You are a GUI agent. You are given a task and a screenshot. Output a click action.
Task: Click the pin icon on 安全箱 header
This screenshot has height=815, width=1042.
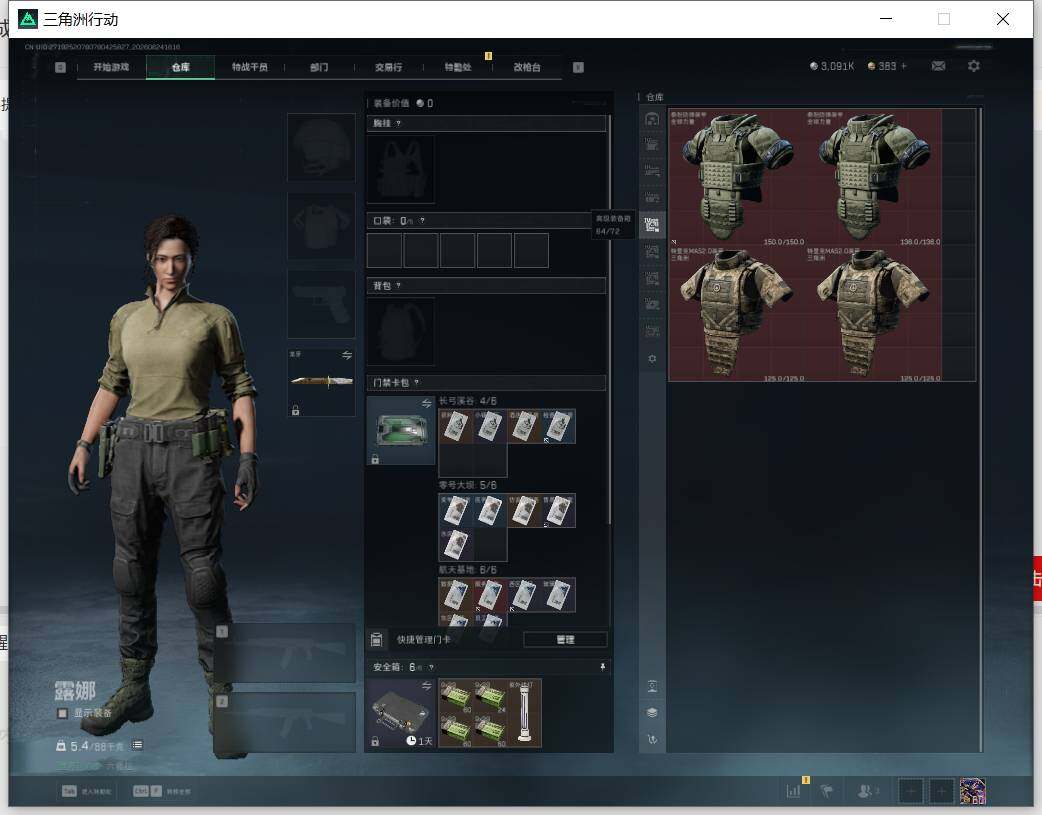[602, 667]
